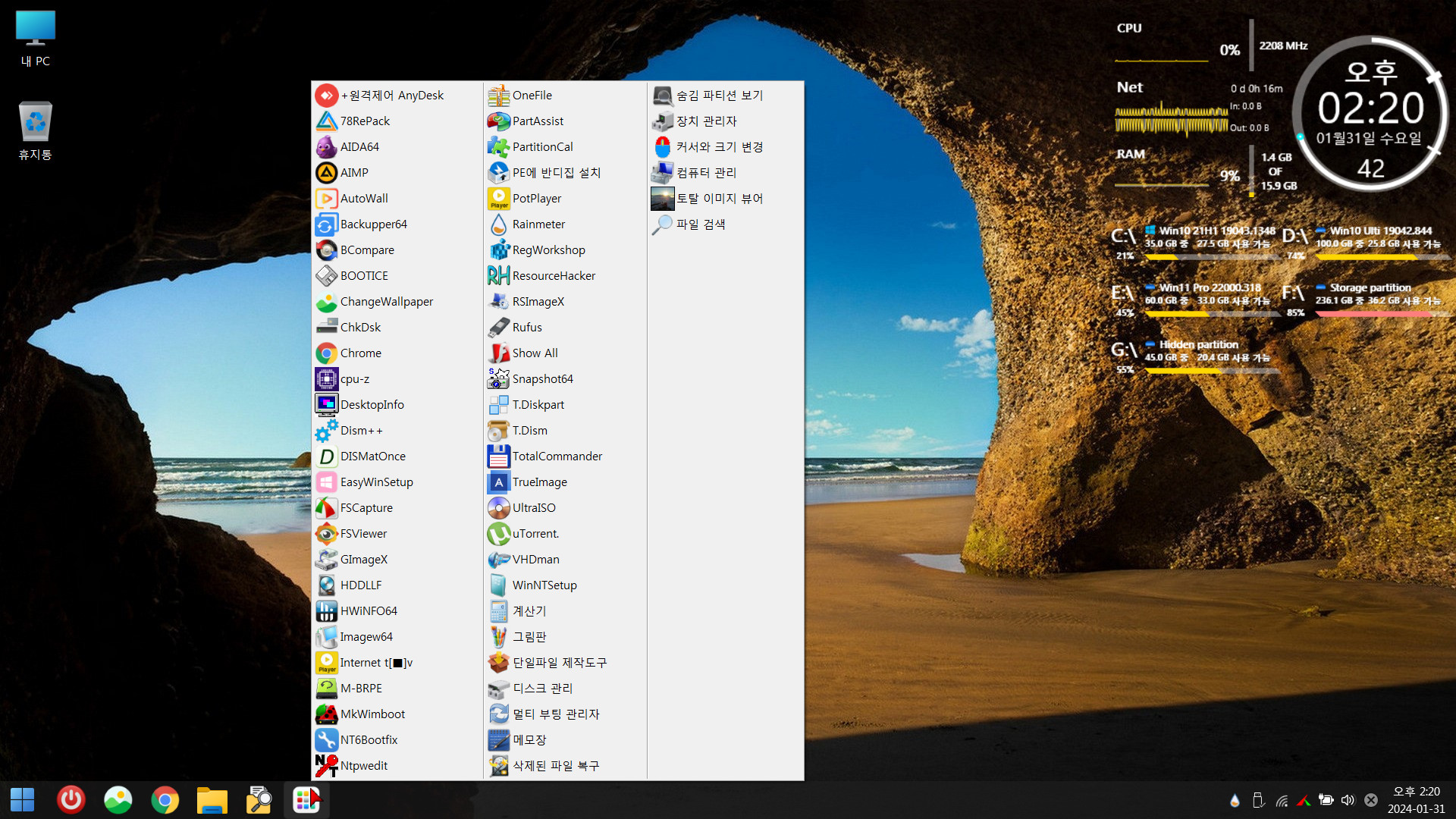Launch ResourceHacker RH icon

tap(498, 276)
